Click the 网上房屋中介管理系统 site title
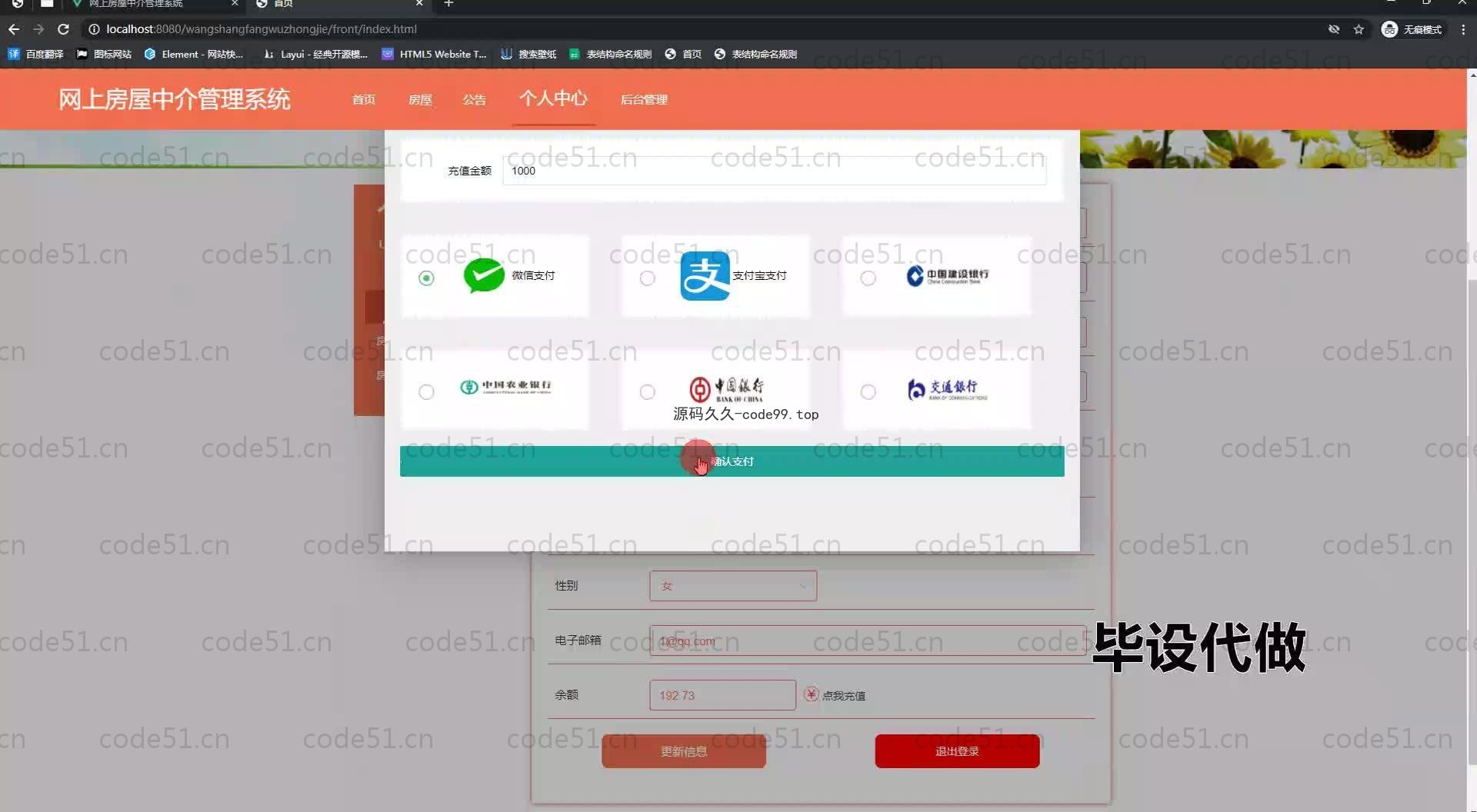Screen dimensions: 1477x812 tap(175, 99)
